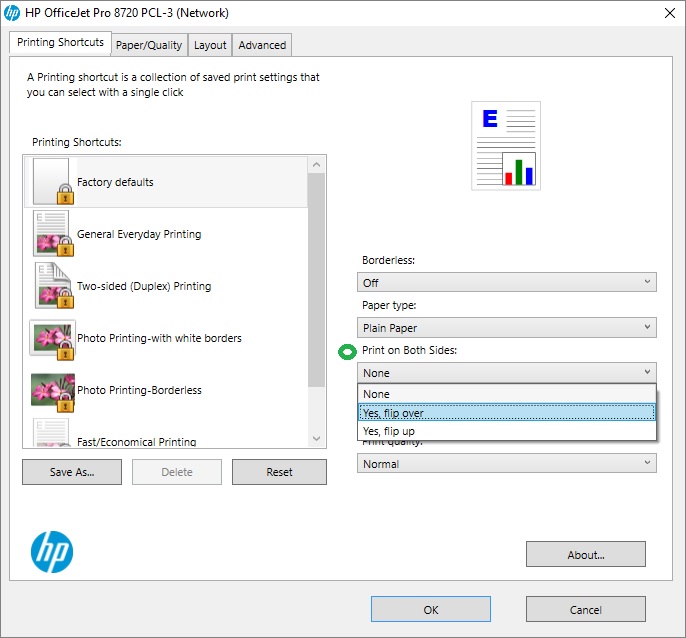
Task: Click the OK button
Action: [430, 609]
